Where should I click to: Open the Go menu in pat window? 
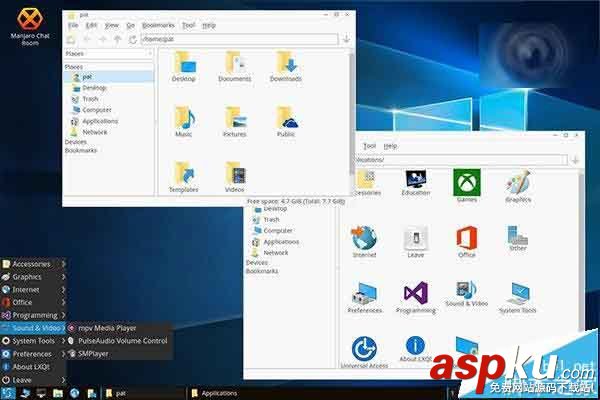coord(130,25)
